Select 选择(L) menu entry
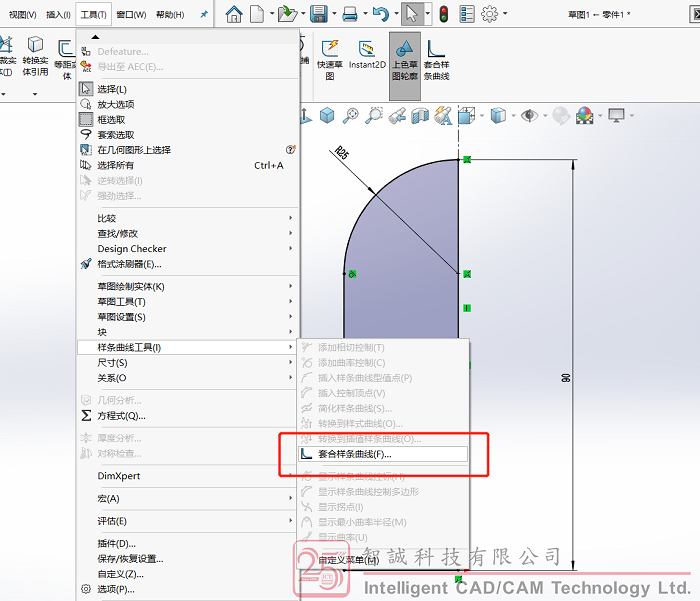The image size is (700, 601). (x=188, y=89)
